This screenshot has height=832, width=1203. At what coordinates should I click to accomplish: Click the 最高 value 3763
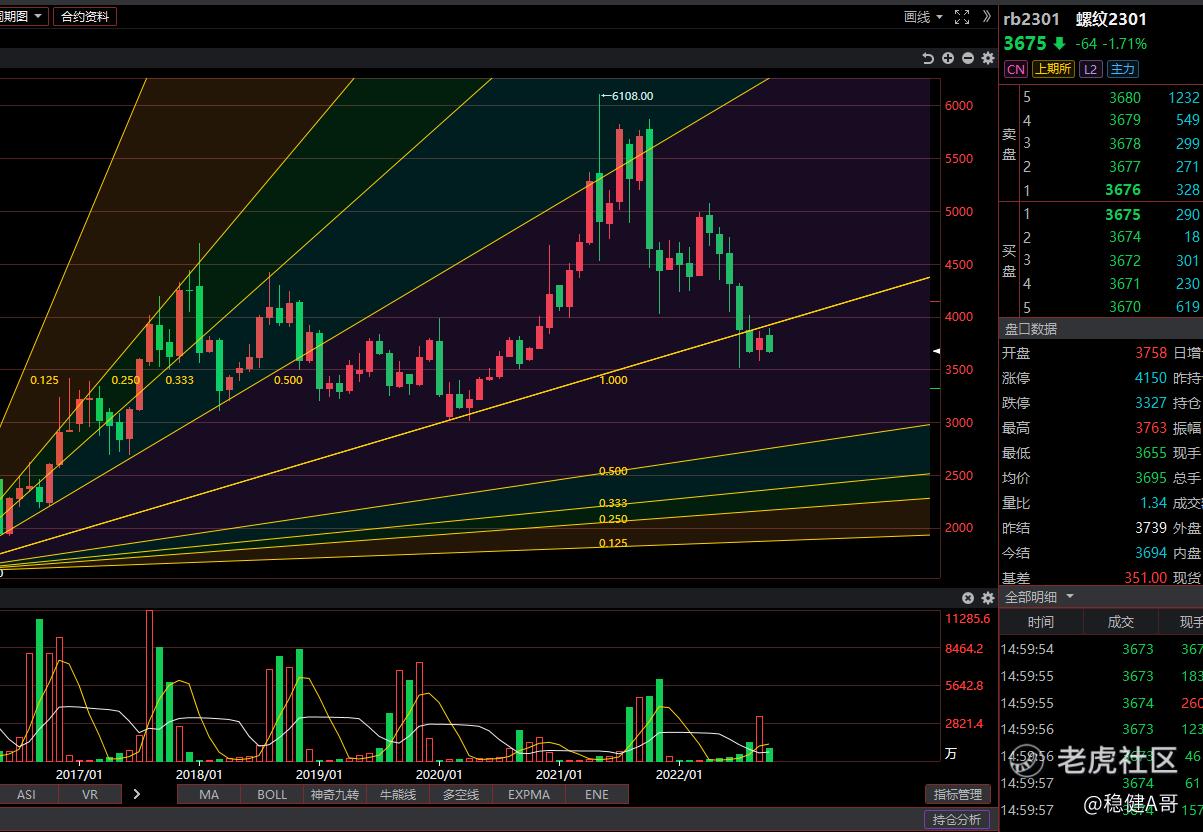click(x=1151, y=428)
